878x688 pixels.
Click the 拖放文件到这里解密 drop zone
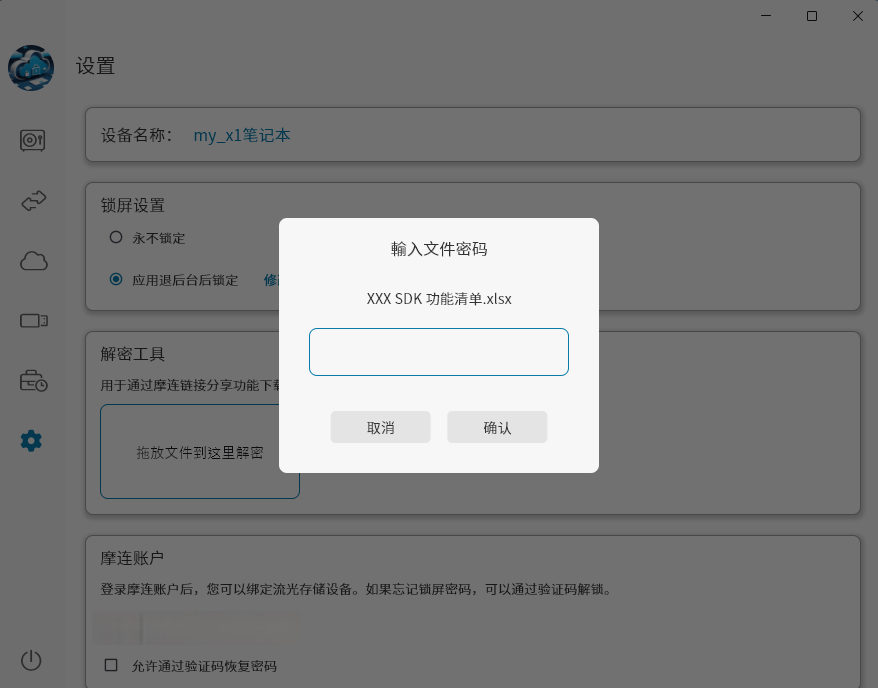click(200, 451)
